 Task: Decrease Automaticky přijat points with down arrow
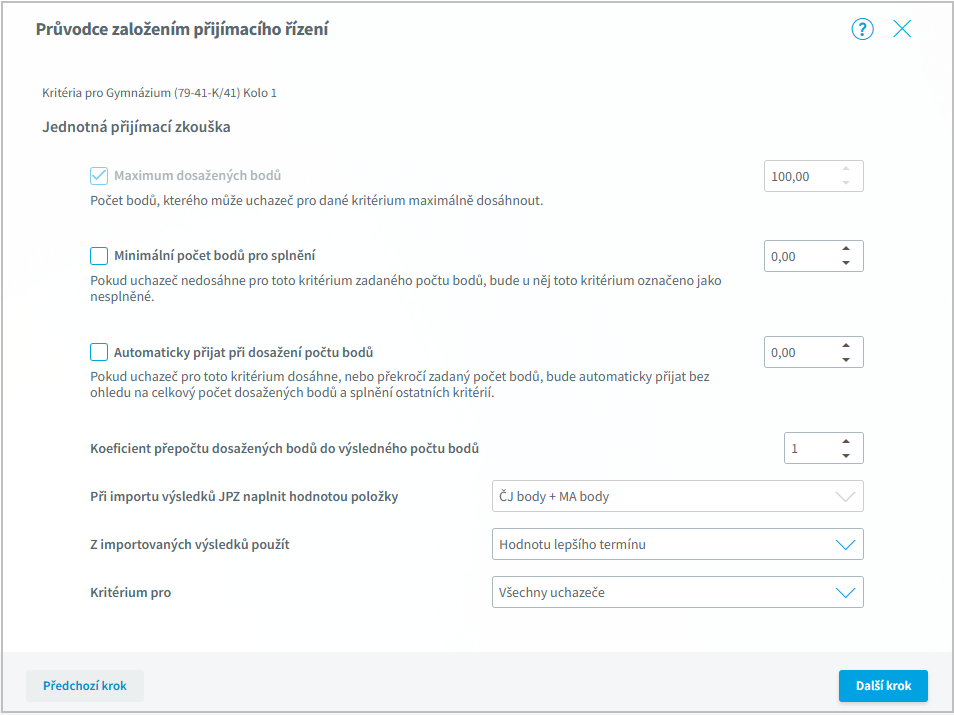tap(846, 360)
